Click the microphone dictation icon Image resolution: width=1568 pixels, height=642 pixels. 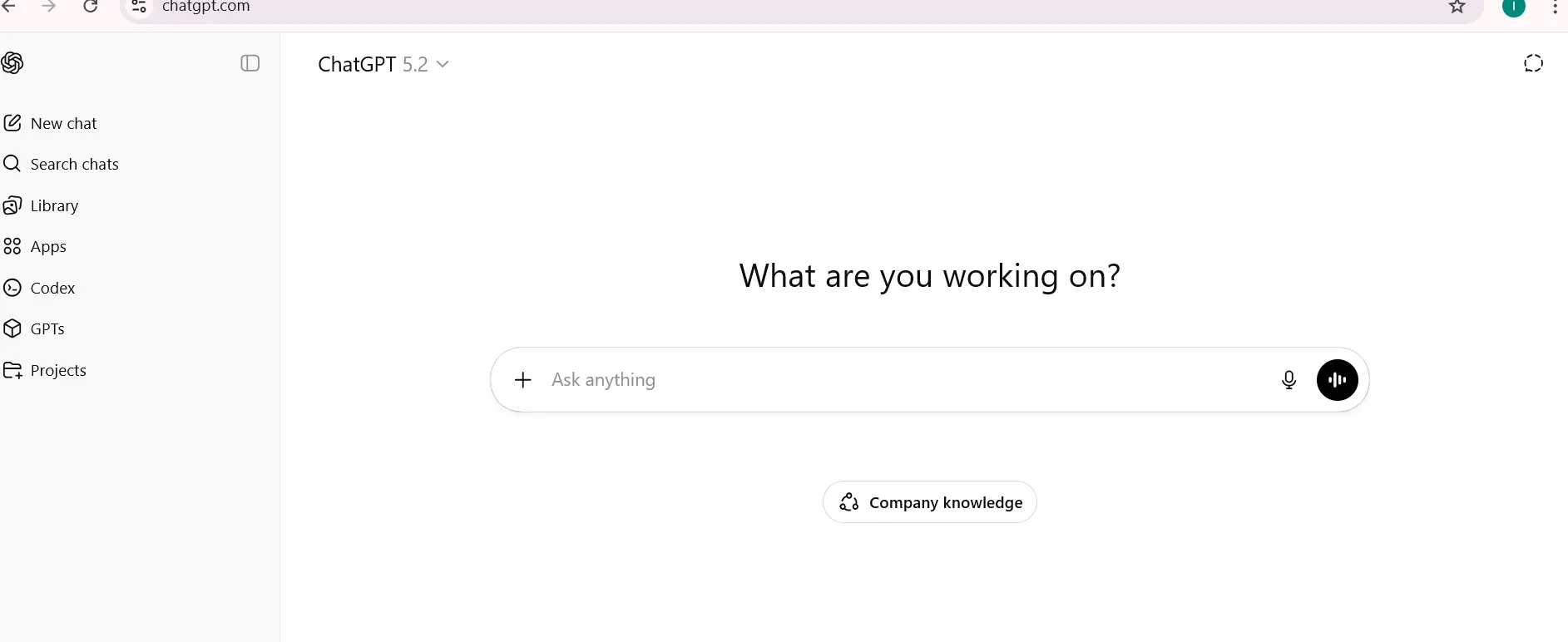1289,380
